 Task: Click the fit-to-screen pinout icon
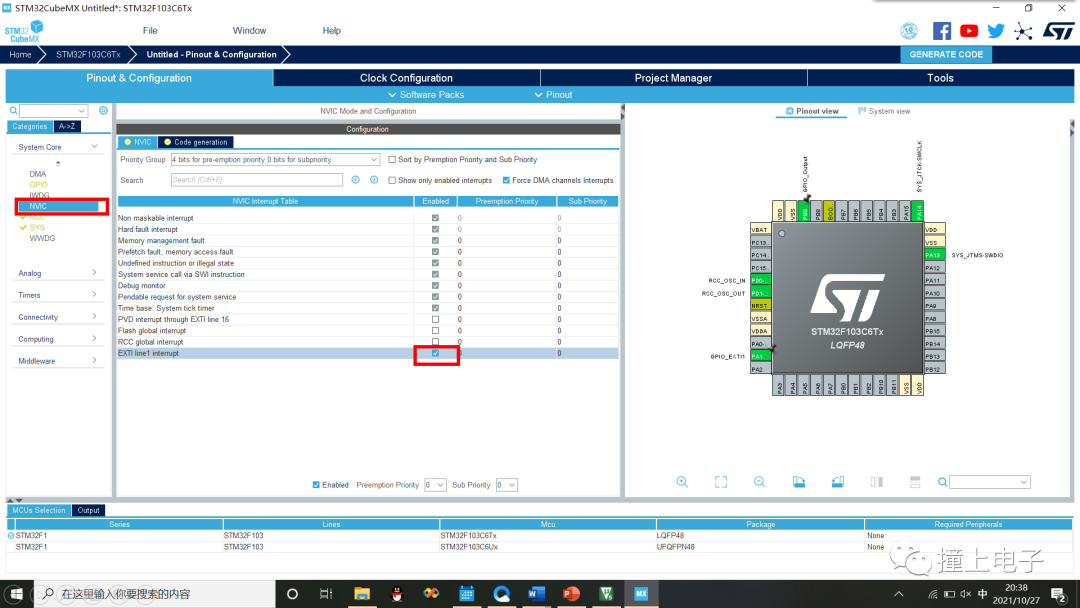(721, 482)
